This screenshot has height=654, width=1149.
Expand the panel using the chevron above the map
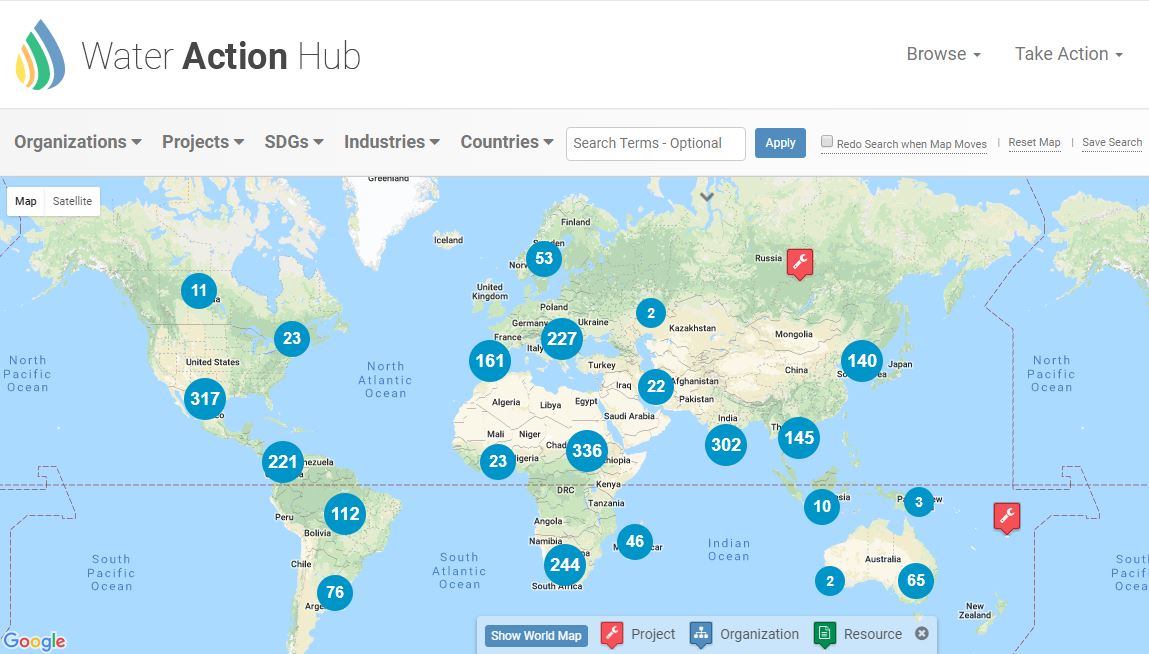[706, 196]
